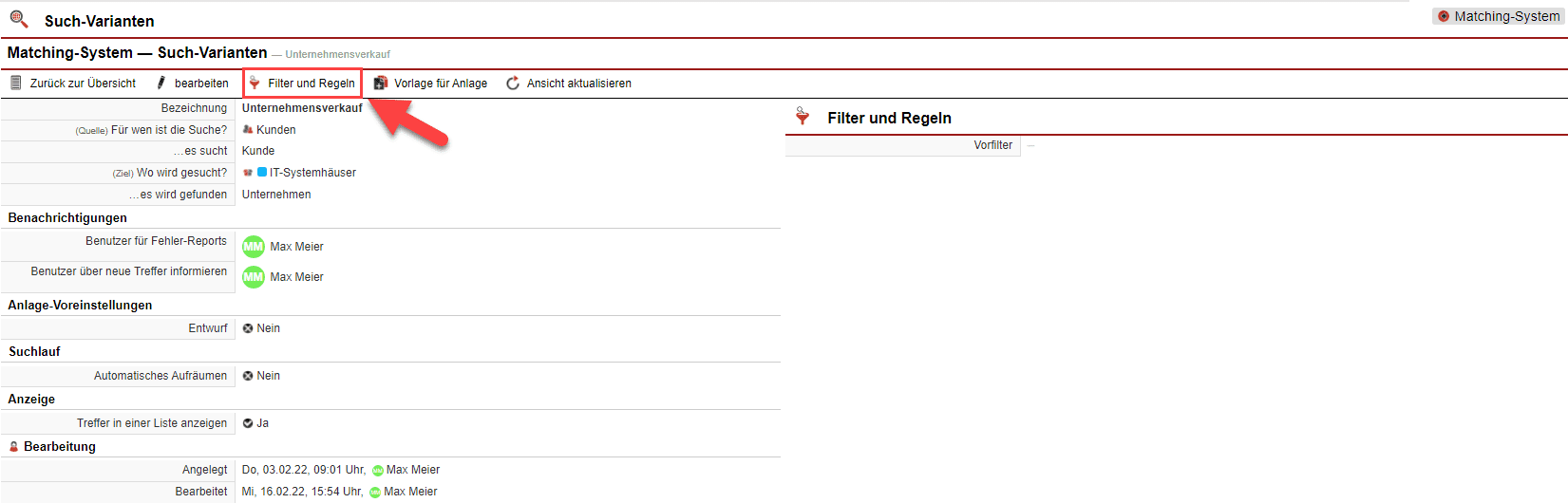
Task: Click the bearbeiten pencil icon
Action: (161, 84)
